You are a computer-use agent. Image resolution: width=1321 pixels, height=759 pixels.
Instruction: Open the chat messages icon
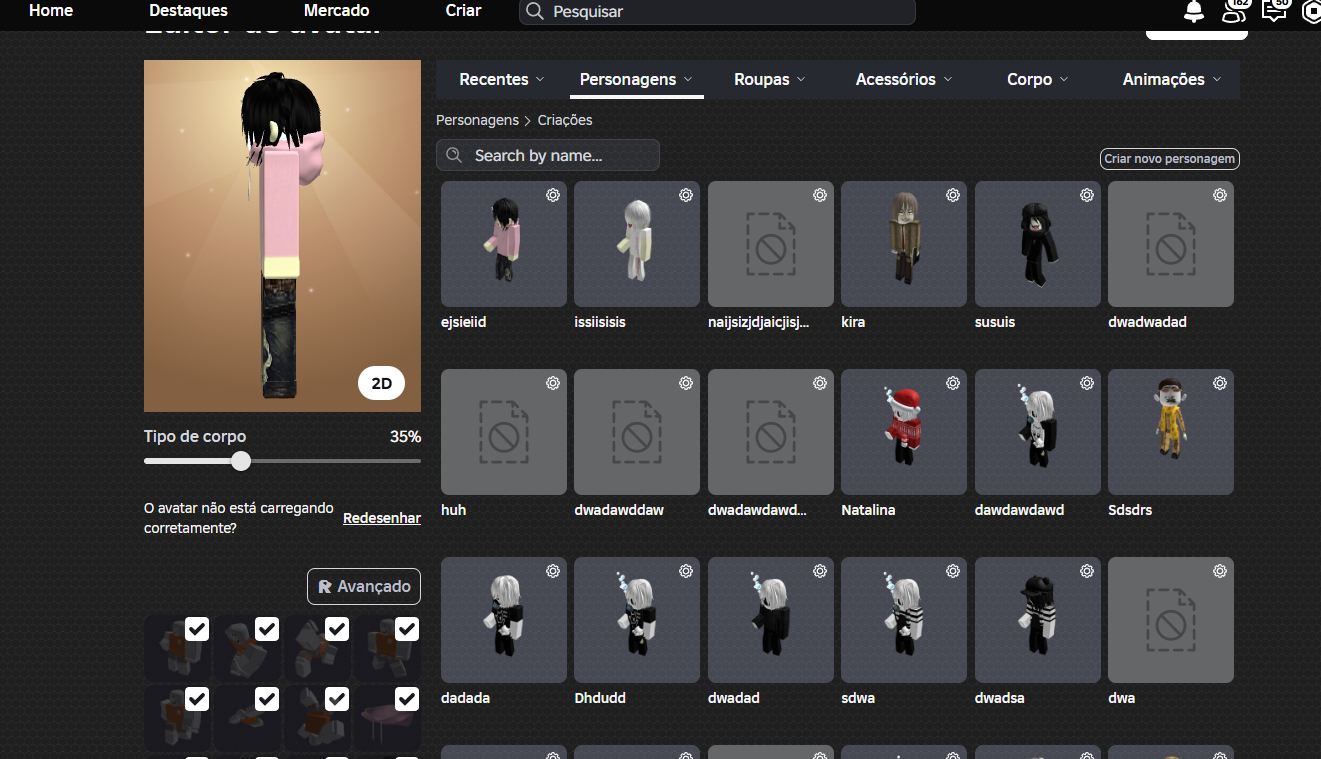1274,11
